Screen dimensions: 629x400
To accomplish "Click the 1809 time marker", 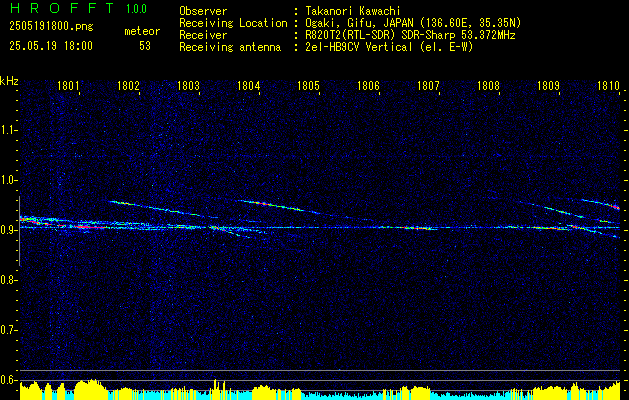I will pyautogui.click(x=548, y=85).
